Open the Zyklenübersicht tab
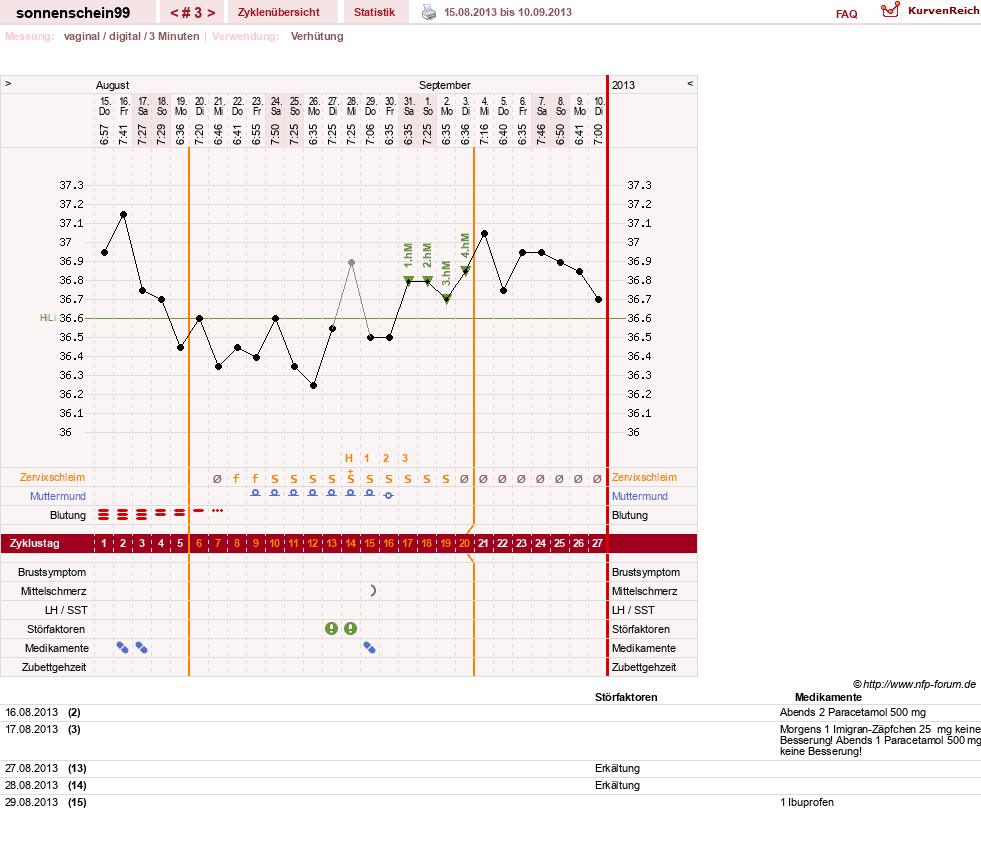This screenshot has height=845, width=981. 278,12
